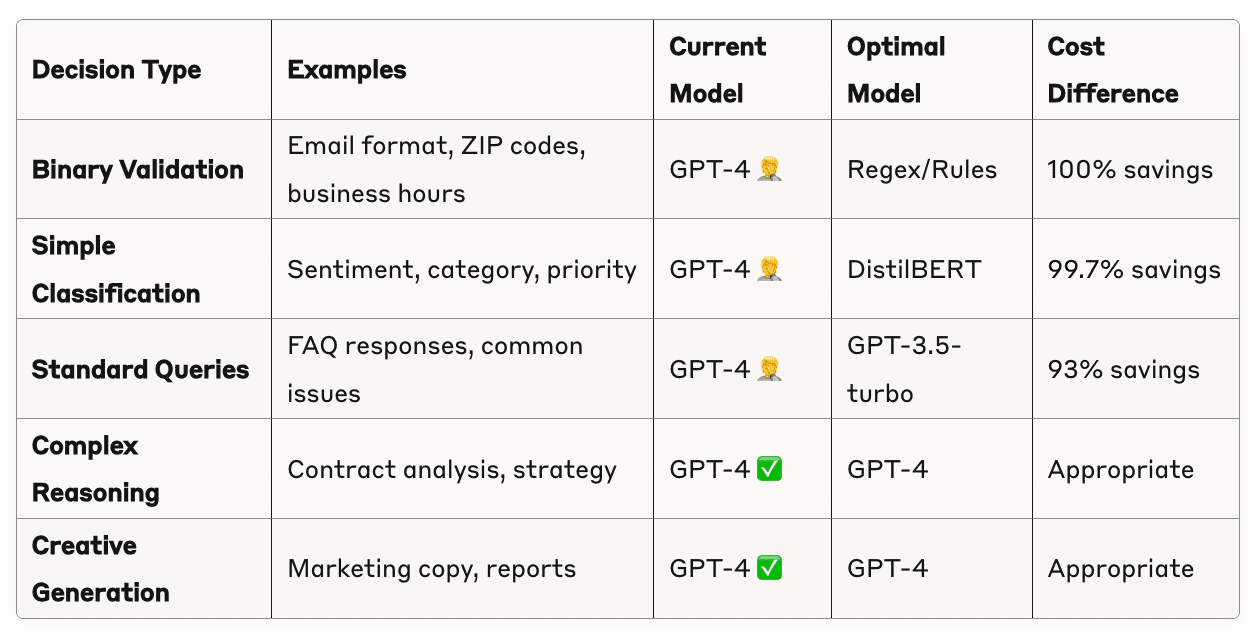
Task: Select the Examples column header
Action: (347, 70)
